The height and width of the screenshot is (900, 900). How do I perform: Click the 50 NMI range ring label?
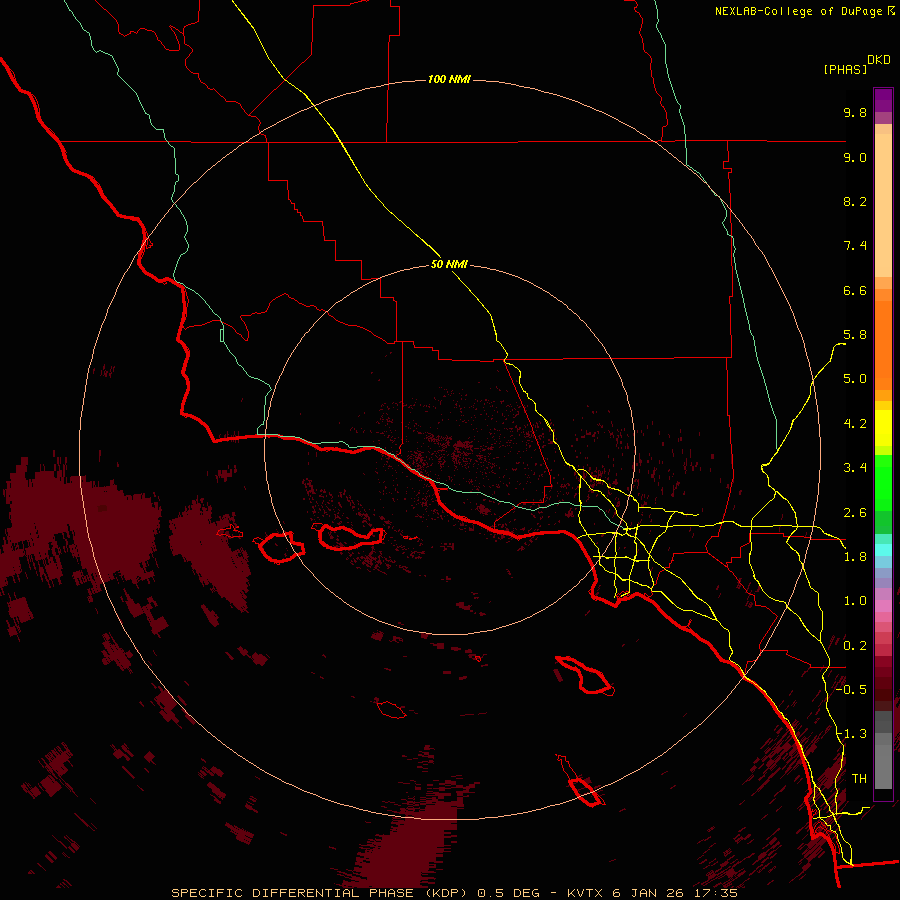click(x=449, y=264)
